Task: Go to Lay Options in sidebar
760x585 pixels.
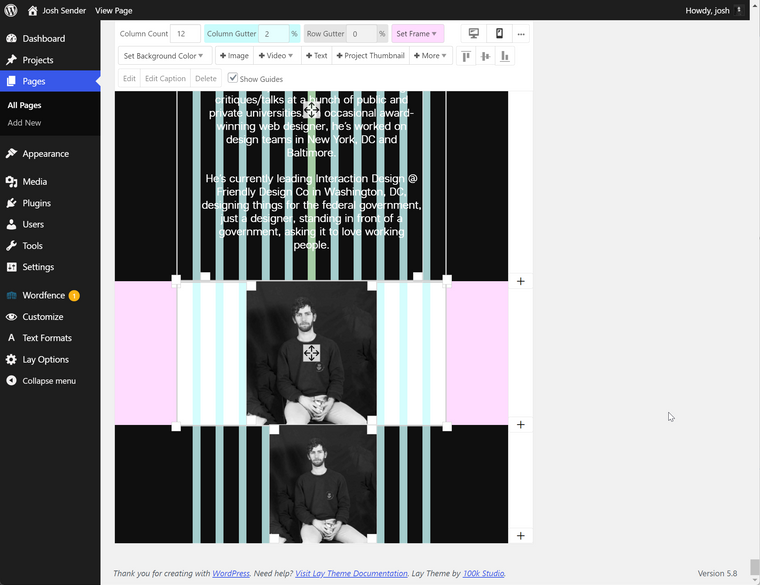Action: click(45, 360)
